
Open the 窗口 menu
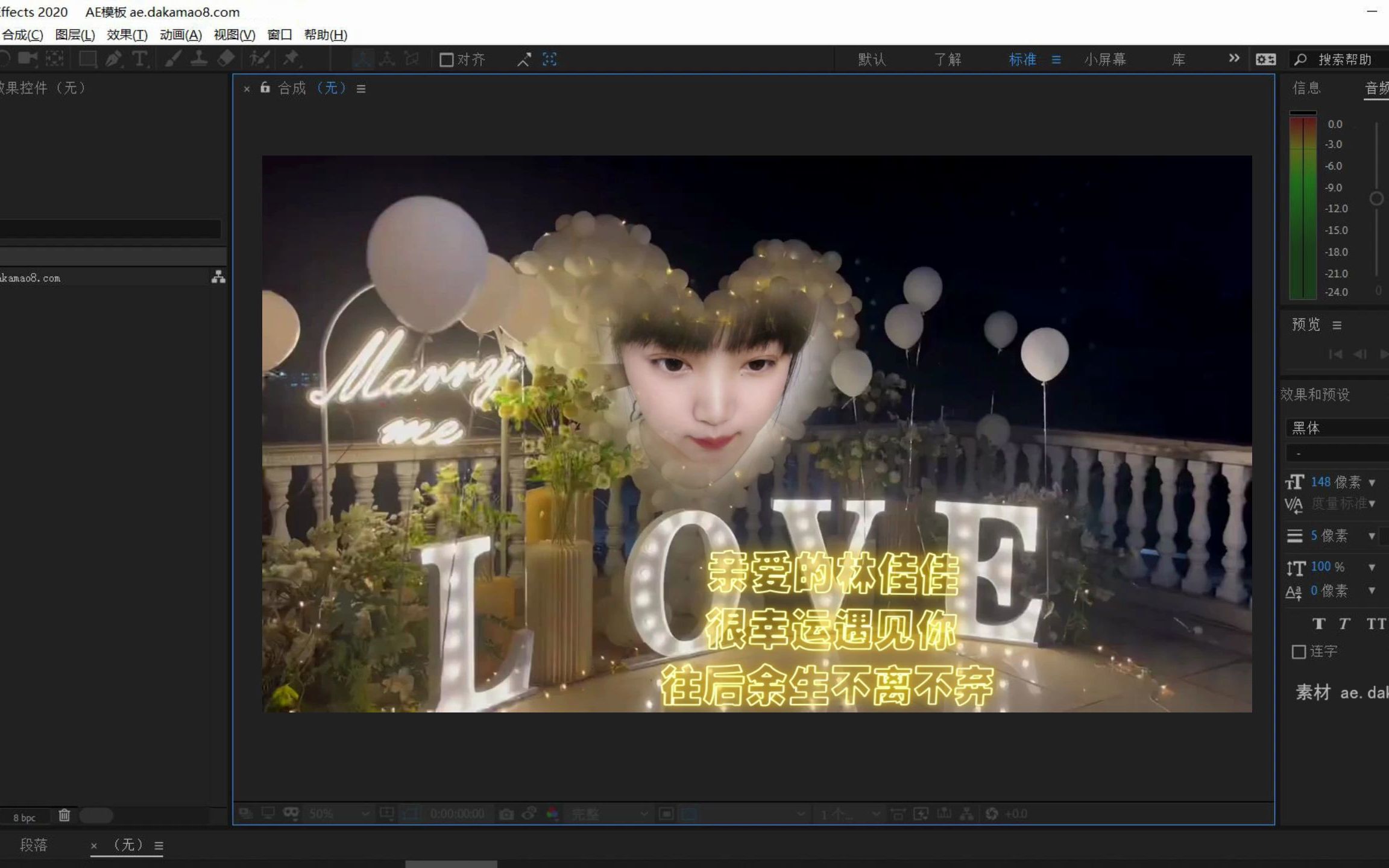click(280, 35)
